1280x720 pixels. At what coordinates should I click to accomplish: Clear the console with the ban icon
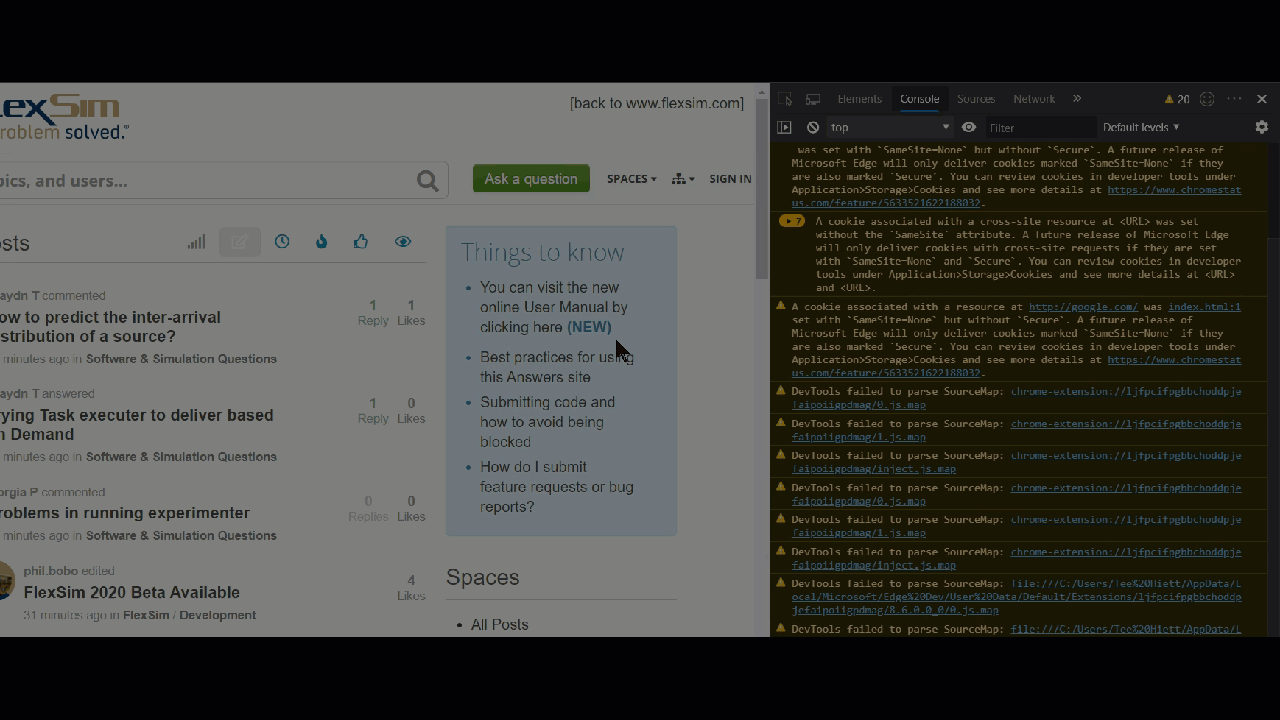pos(813,127)
